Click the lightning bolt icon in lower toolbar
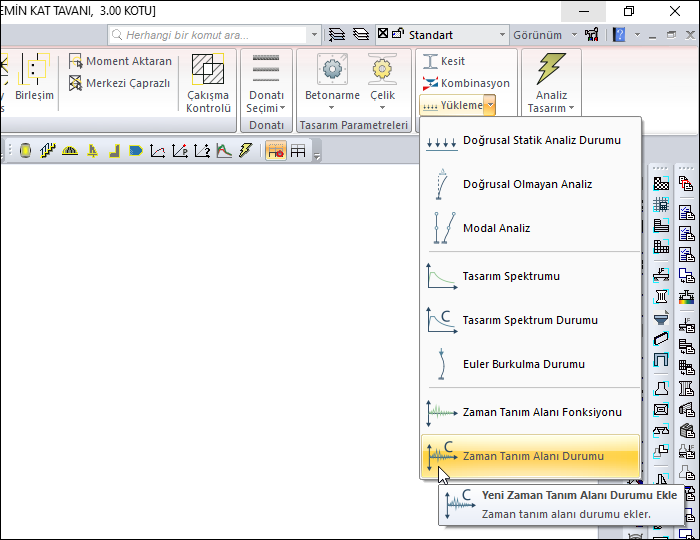The image size is (700, 540). click(x=245, y=151)
